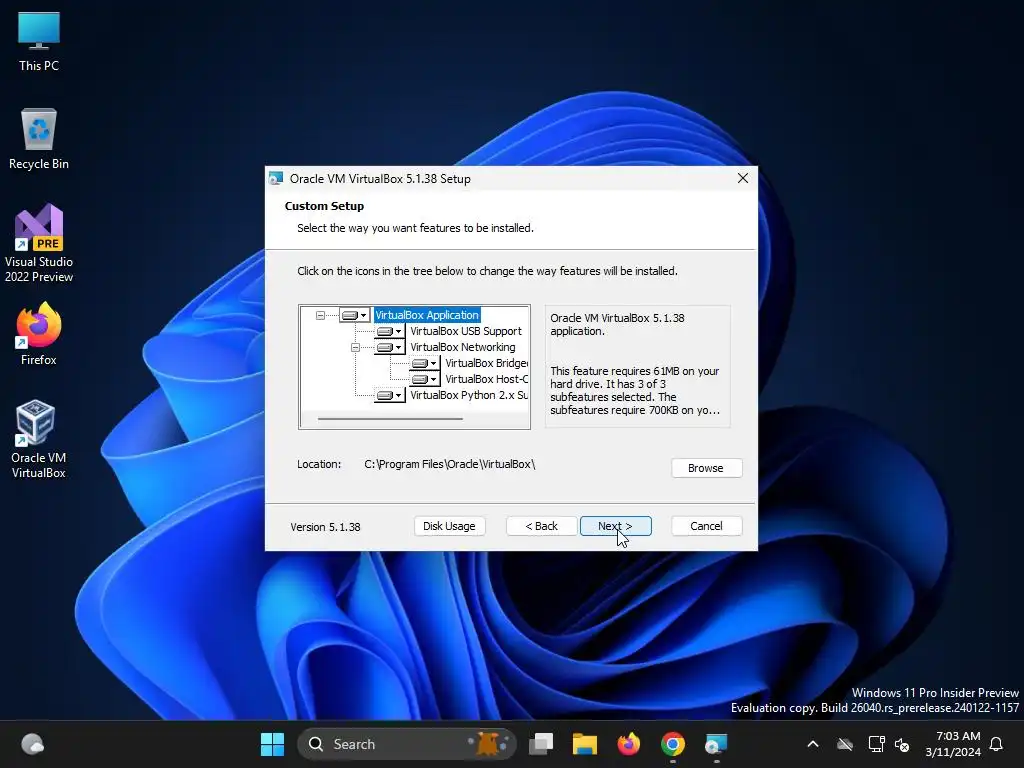The height and width of the screenshot is (768, 1024).
Task: Click the Disk Usage button
Action: 449,526
